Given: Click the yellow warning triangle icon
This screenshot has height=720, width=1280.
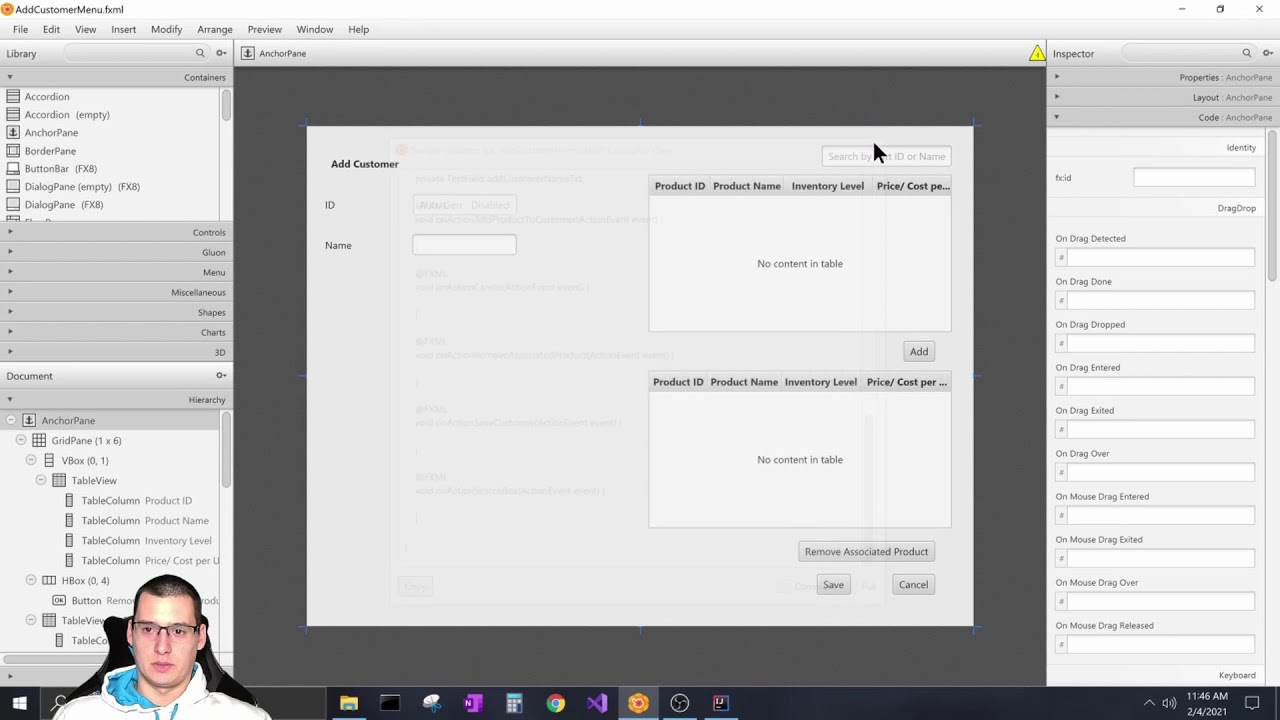Looking at the screenshot, I should [1037, 53].
